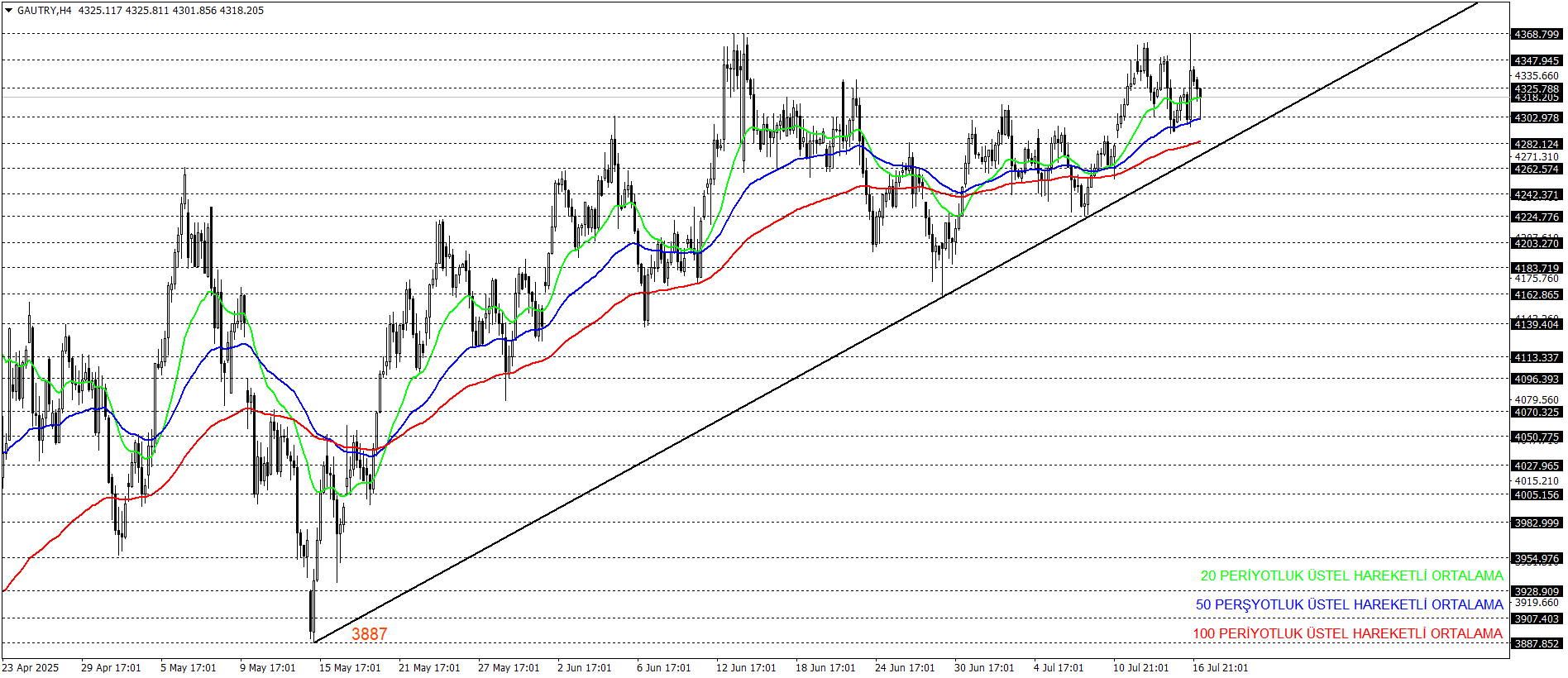Click the 4335.660 price axis value

coord(1537,75)
